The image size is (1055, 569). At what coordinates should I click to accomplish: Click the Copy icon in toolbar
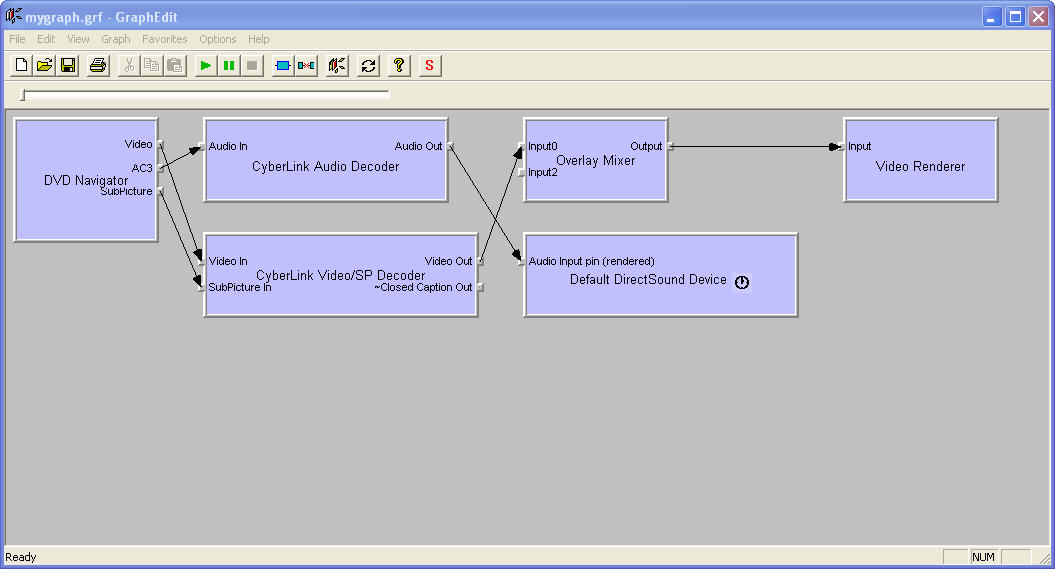tap(152, 65)
